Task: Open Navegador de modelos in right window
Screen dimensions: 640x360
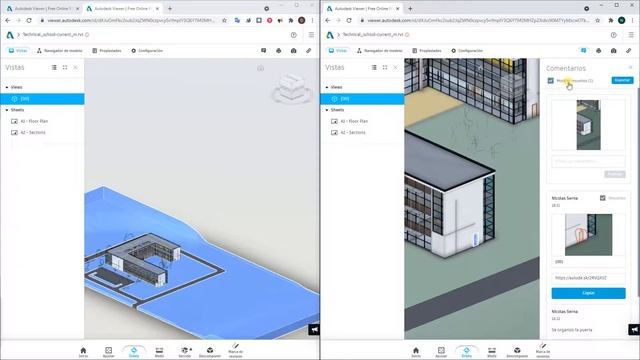Action: pyautogui.click(x=380, y=51)
